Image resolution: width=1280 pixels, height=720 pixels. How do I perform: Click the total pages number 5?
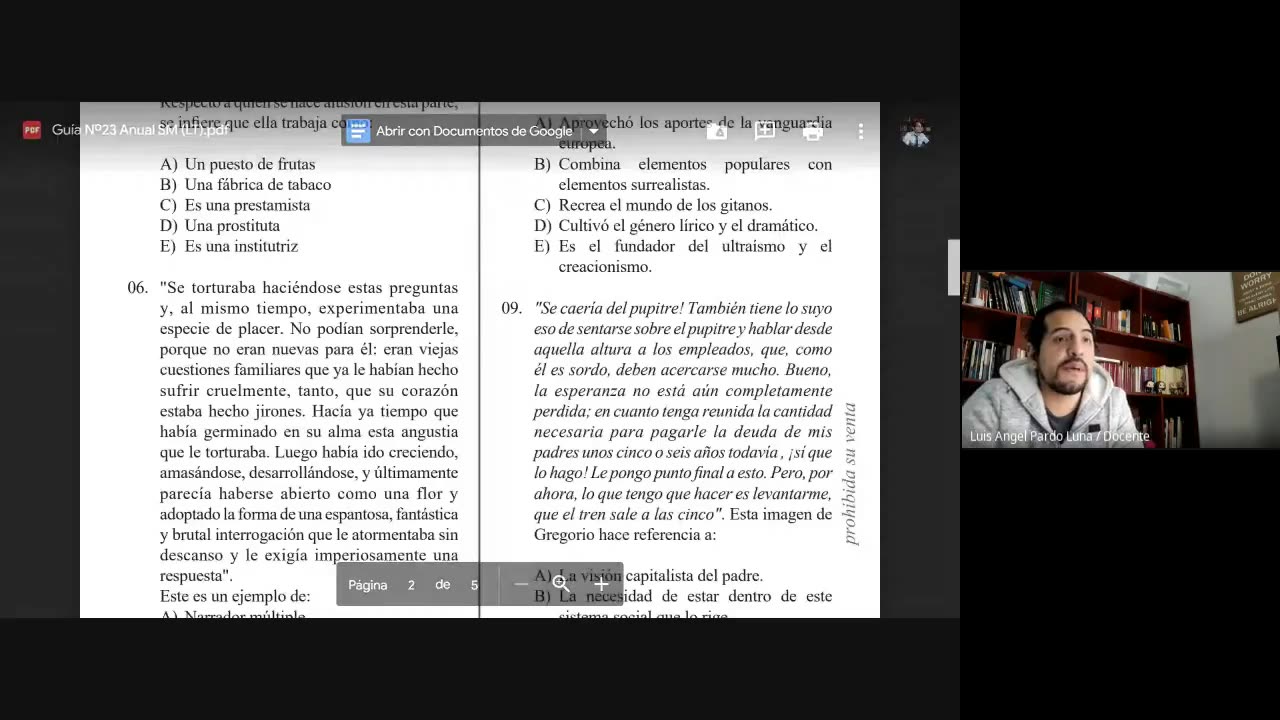coord(474,585)
